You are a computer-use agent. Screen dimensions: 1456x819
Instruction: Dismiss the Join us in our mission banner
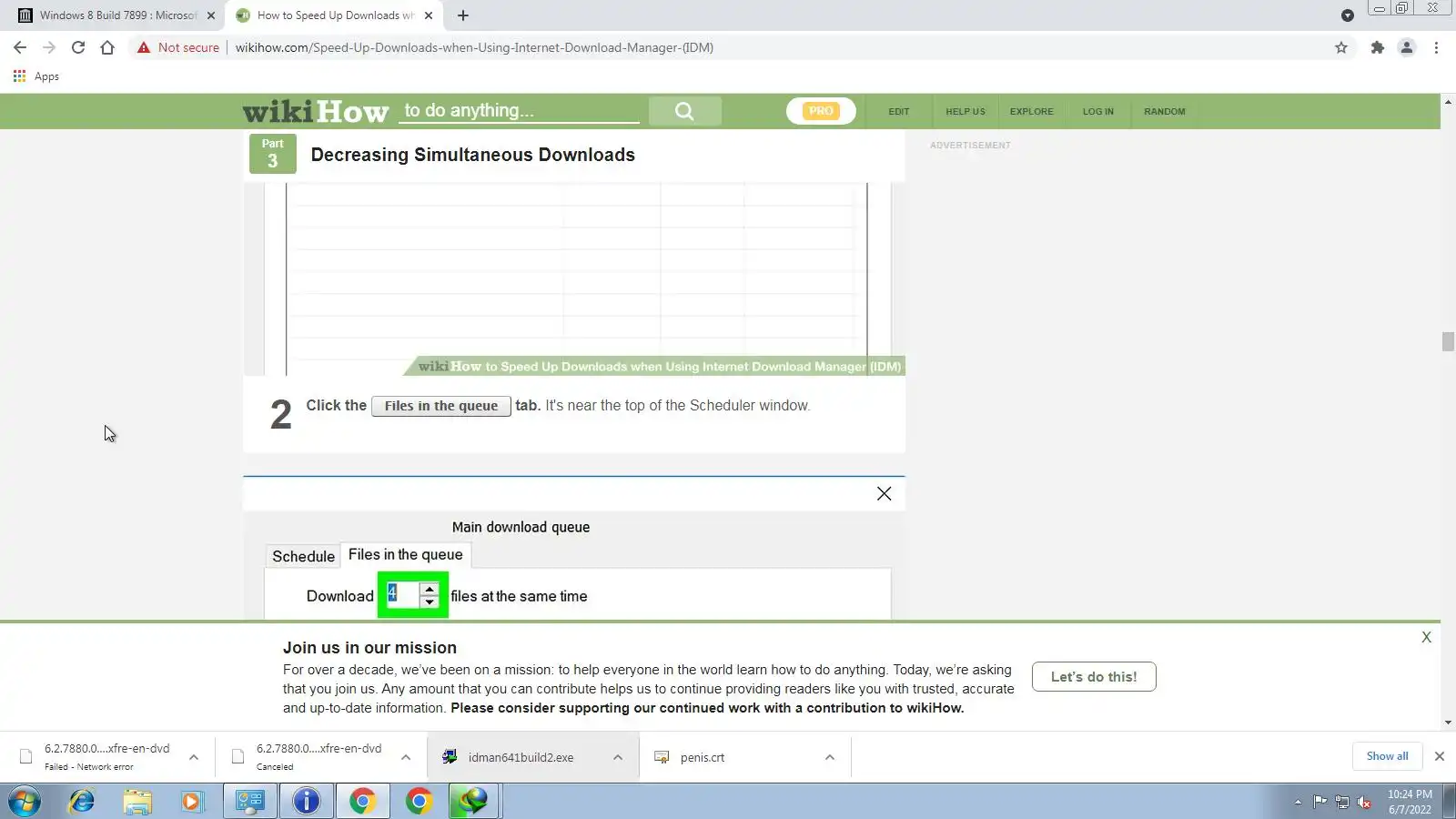click(x=1426, y=637)
